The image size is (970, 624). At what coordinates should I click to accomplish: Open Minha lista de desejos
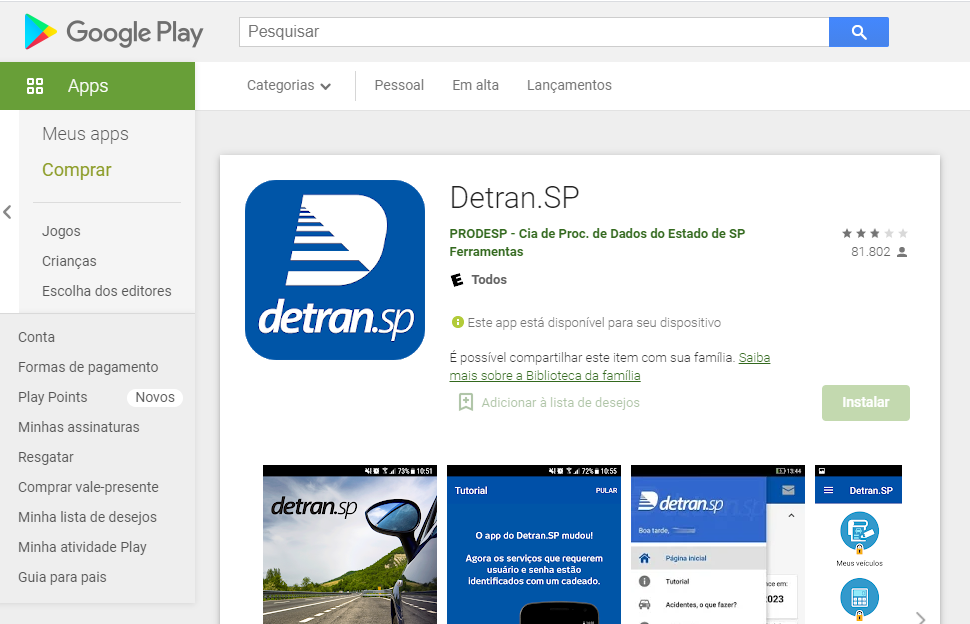(x=87, y=517)
